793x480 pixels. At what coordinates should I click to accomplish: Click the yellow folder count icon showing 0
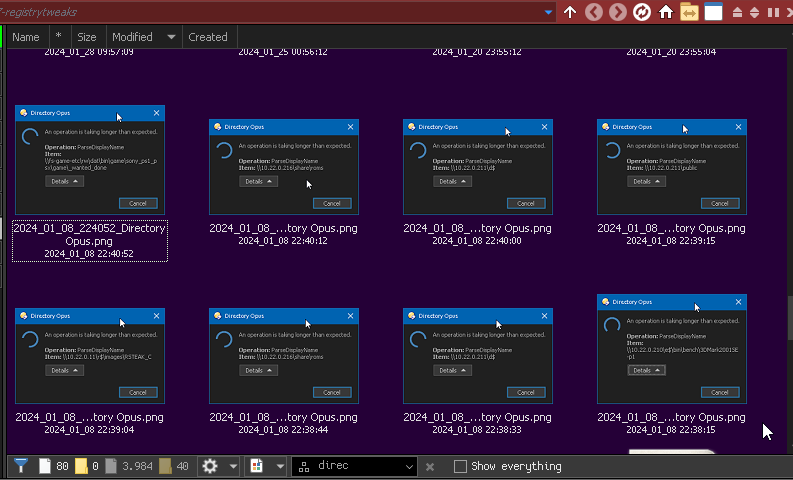click(81, 466)
